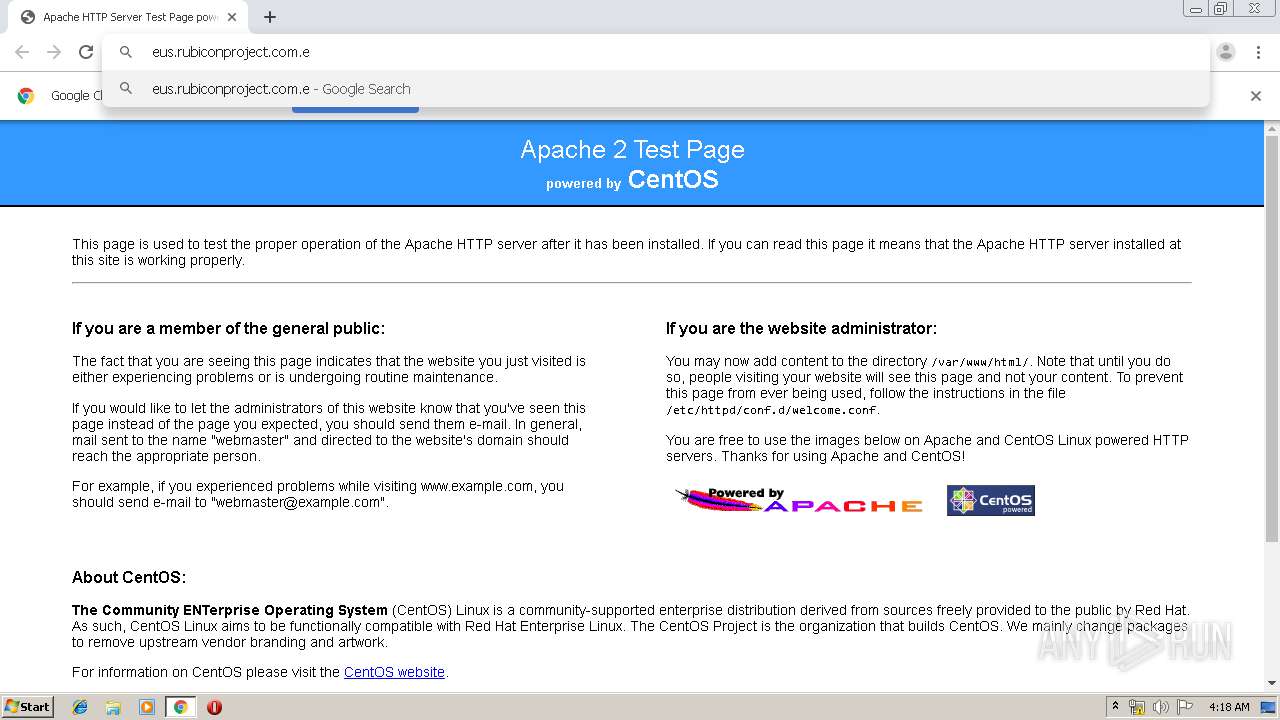Click the Show desktop button on the taskbar
1280x720 pixels.
1269,707
